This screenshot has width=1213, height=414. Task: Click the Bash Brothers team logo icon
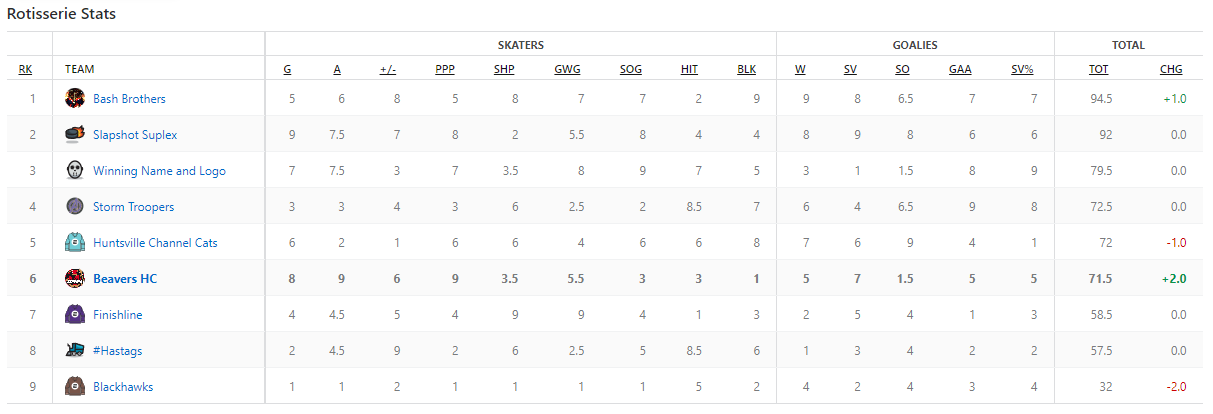point(74,98)
